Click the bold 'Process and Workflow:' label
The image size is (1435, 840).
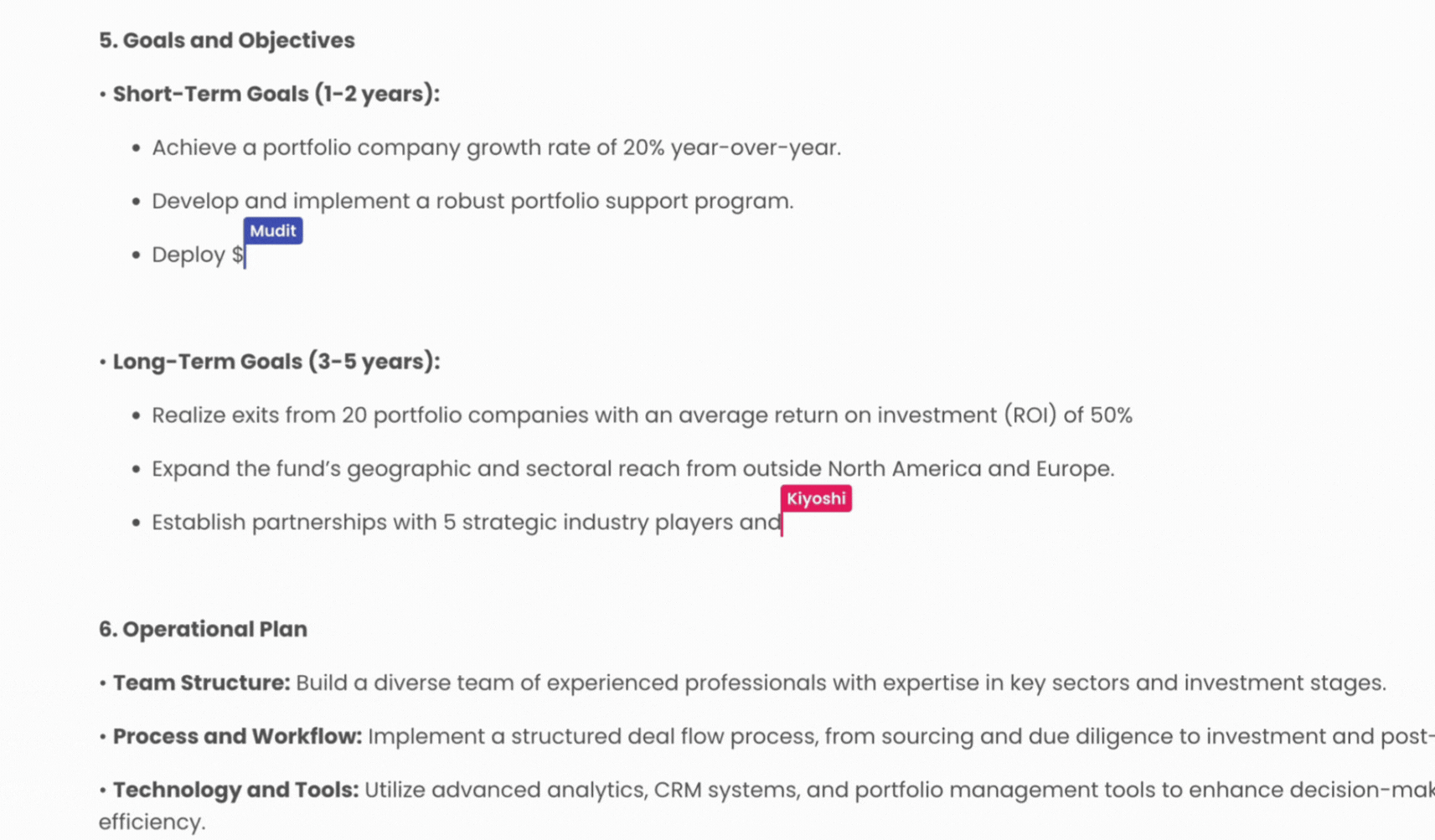(x=237, y=736)
